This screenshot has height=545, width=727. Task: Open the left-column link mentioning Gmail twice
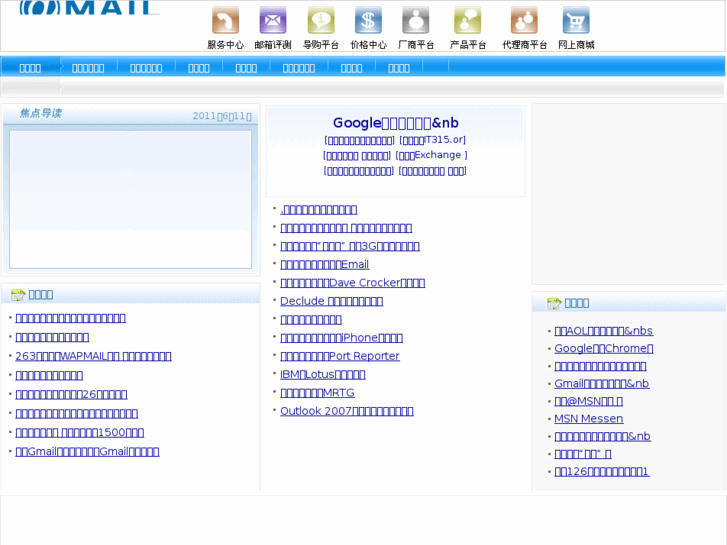[x=87, y=451]
